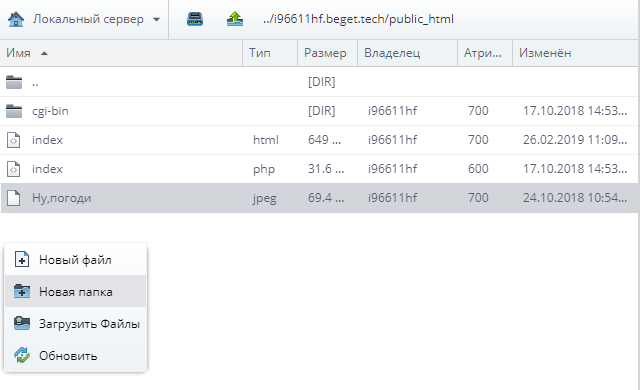
Task: Click the cgi-bin folder icon
Action: (x=14, y=111)
